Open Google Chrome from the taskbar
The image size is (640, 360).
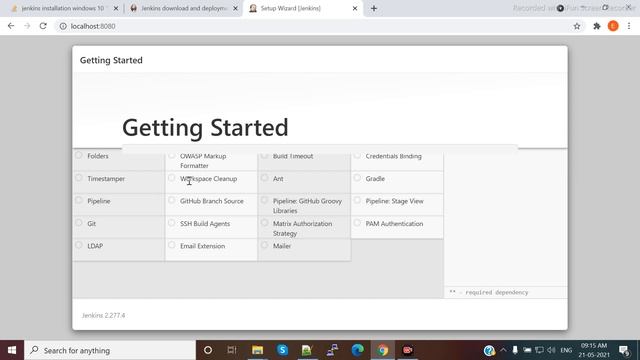(x=382, y=350)
